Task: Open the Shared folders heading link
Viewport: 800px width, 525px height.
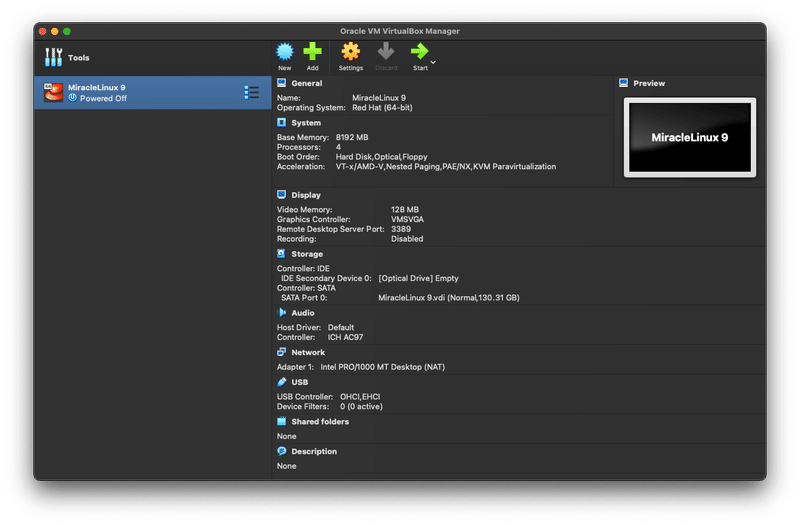Action: click(x=320, y=421)
